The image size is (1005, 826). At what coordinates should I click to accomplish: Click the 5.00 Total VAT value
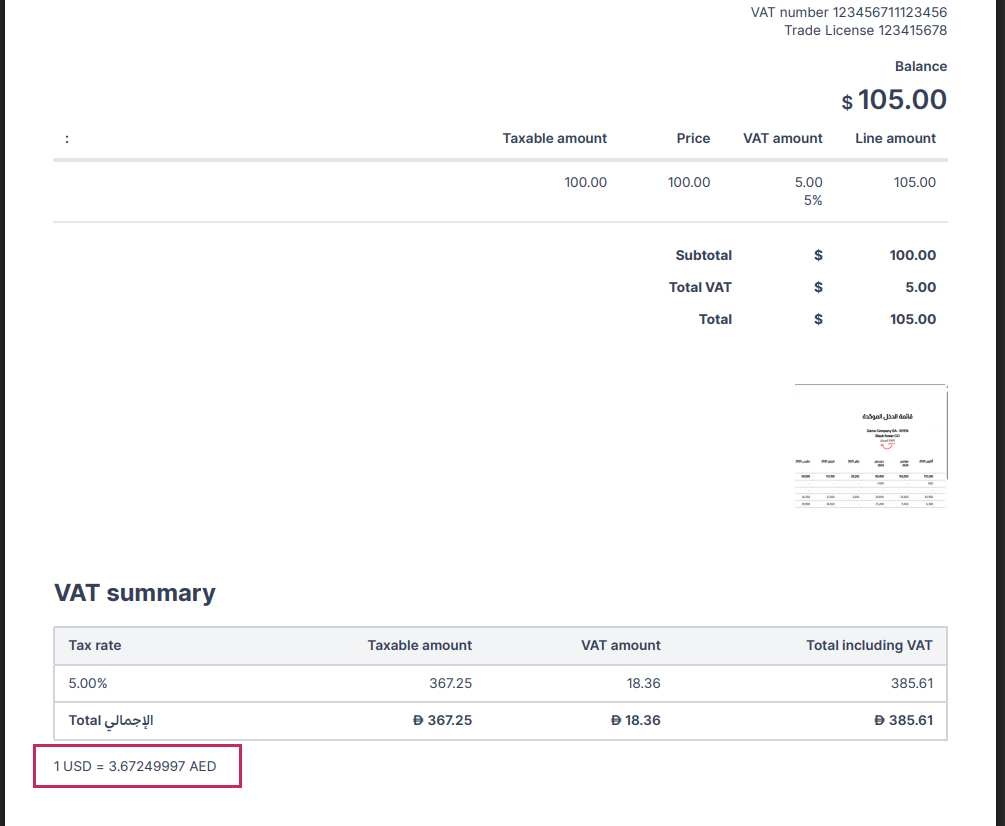point(920,287)
